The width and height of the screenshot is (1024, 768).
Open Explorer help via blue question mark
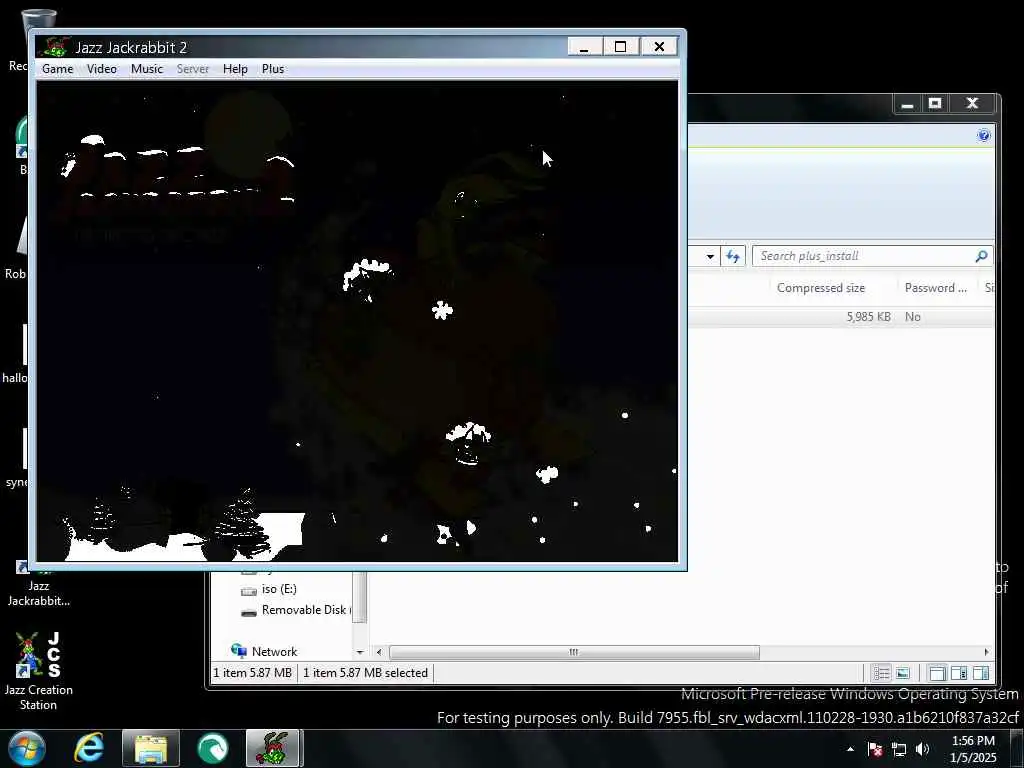(984, 135)
